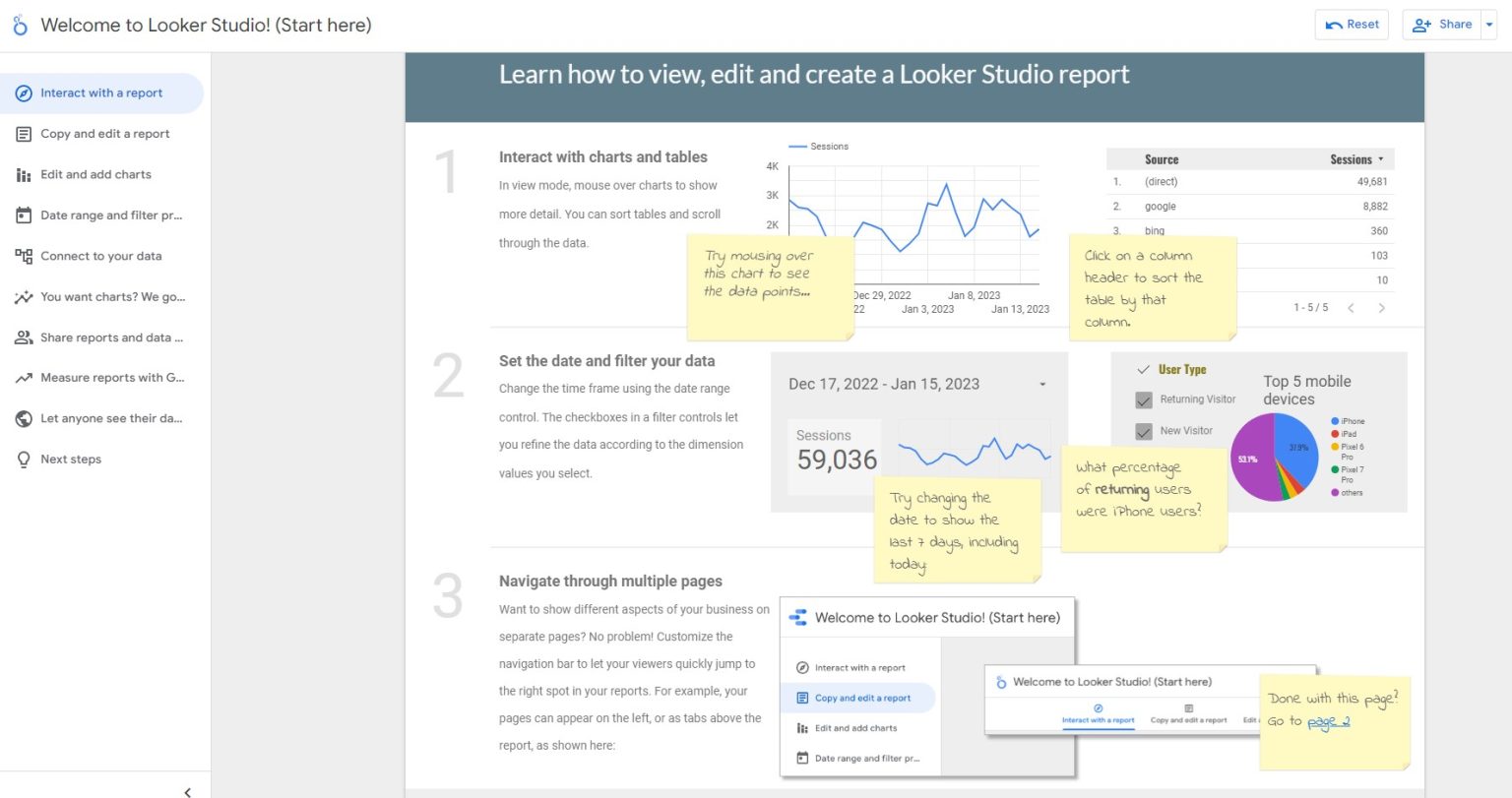Image resolution: width=1512 pixels, height=798 pixels.
Task: Open the Share button dropdown arrow
Action: coord(1489,24)
